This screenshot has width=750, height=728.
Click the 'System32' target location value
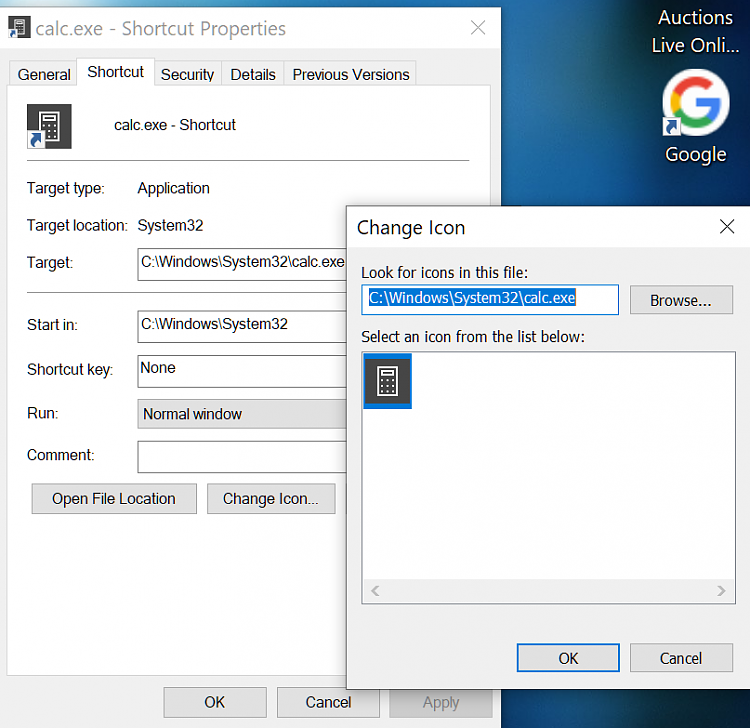point(170,225)
